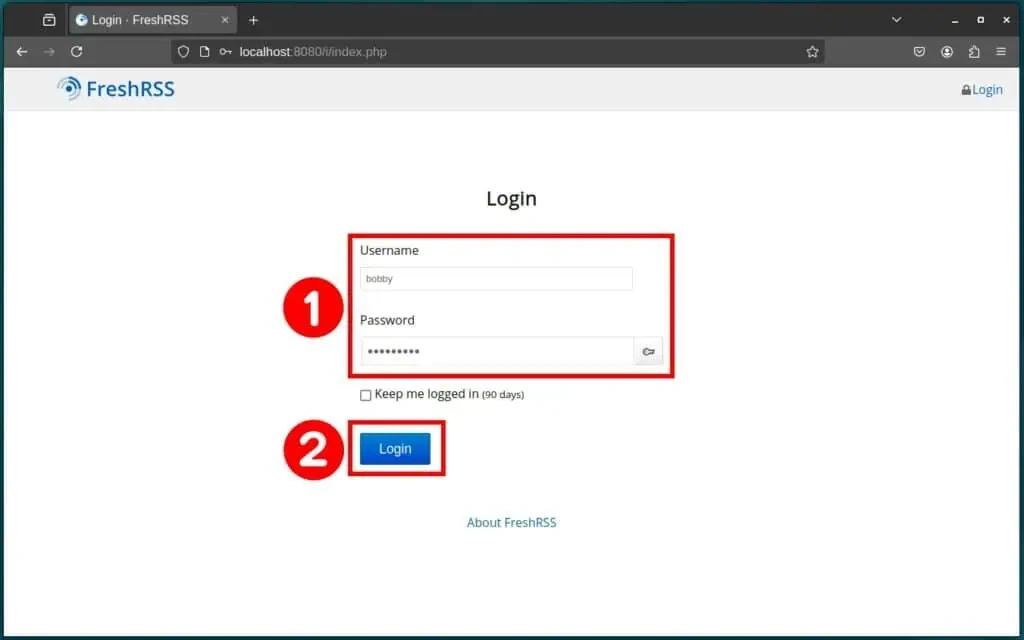Click the saved-logins key icon in the address bar

point(226,52)
